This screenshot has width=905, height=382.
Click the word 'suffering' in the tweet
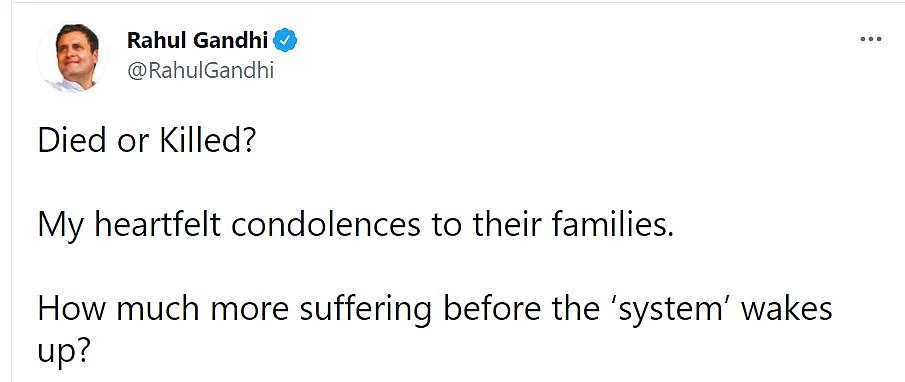pos(365,310)
